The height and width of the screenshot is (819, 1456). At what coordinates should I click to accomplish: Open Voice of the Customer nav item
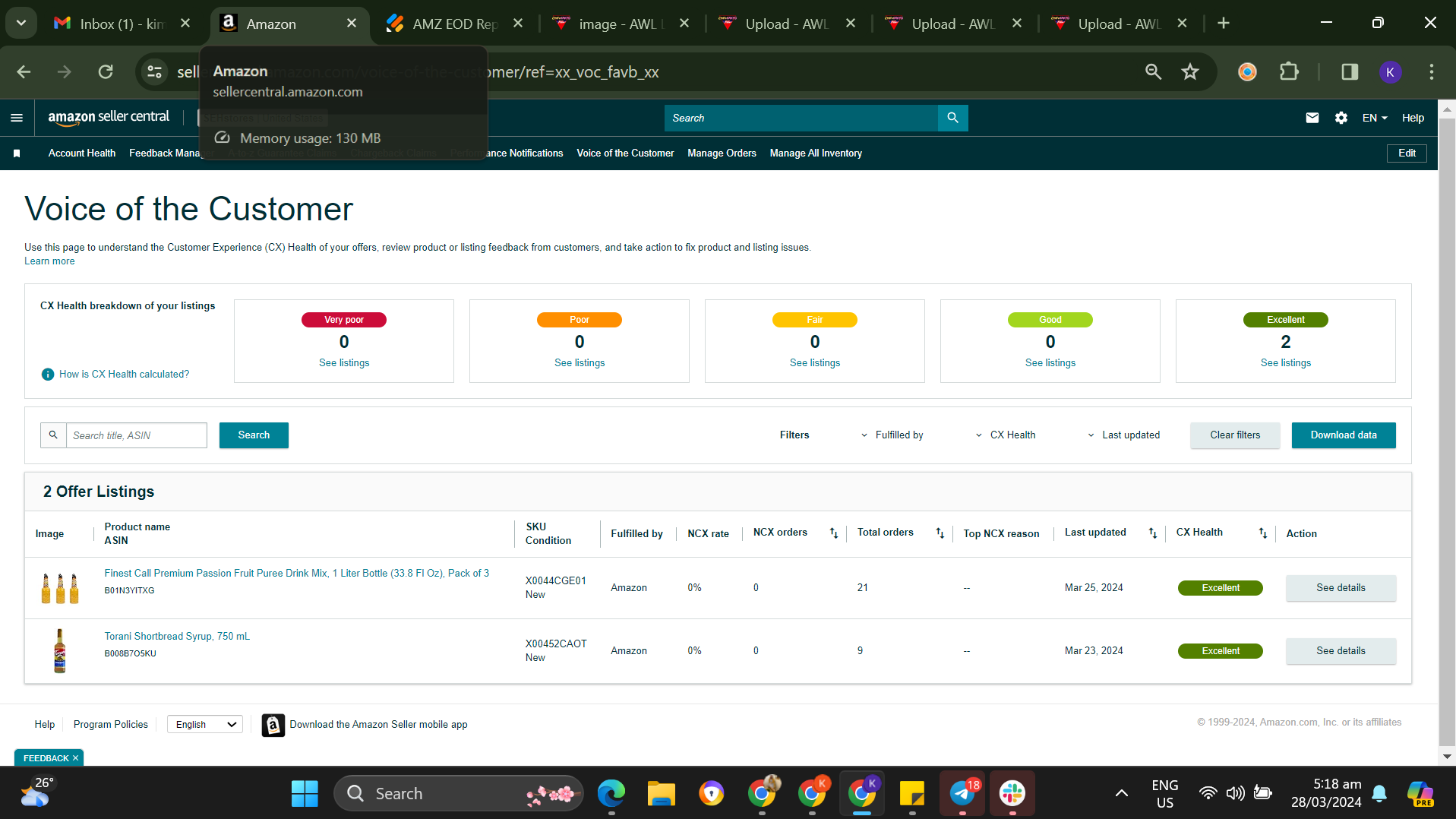click(x=625, y=153)
